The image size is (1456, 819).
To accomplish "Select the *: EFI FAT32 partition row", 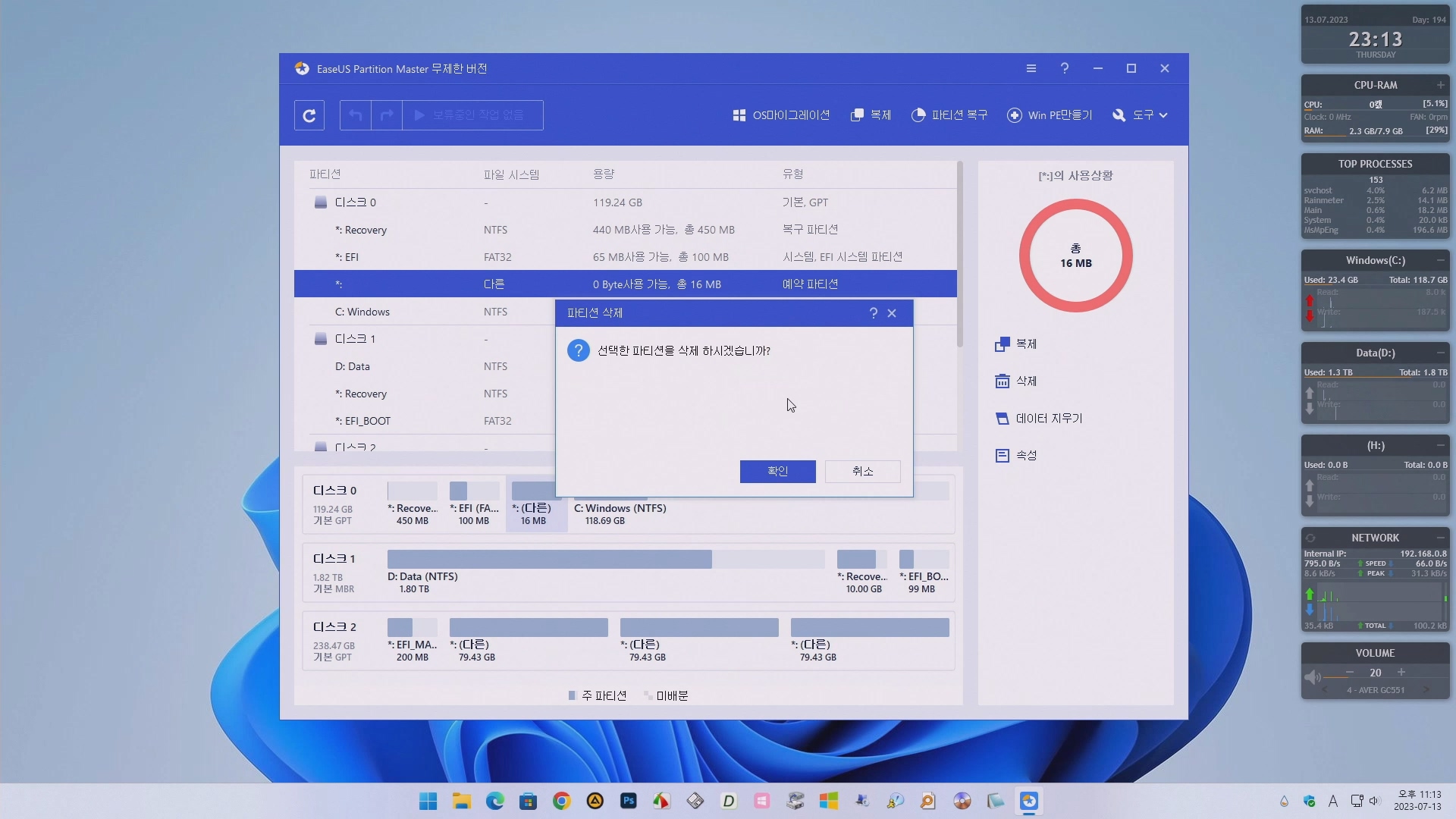I will 625,257.
